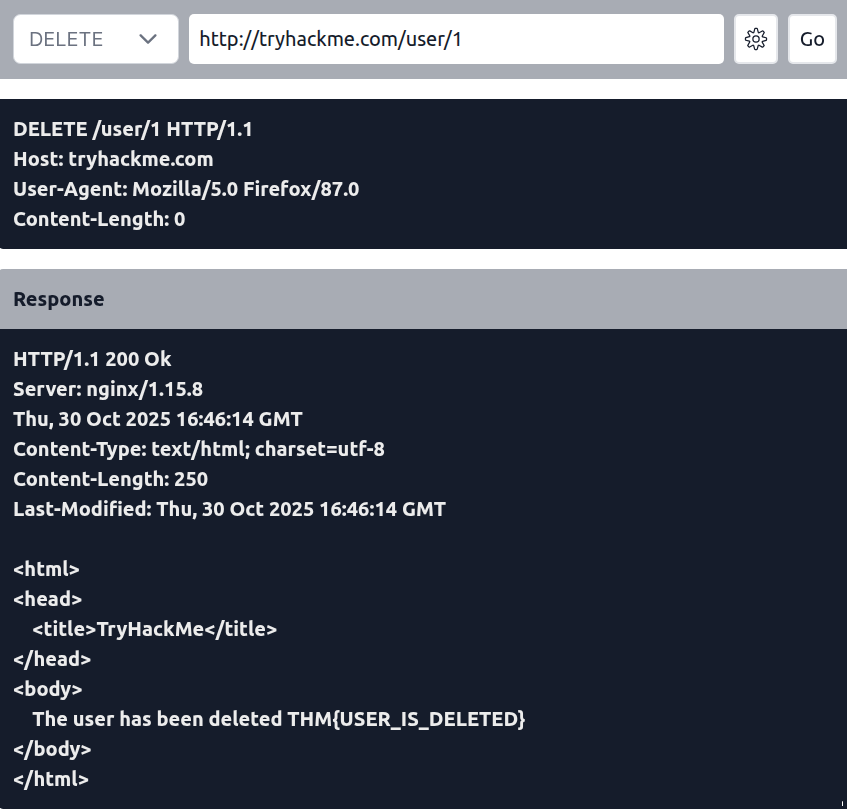847x810 pixels.
Task: Click the Response section header
Action: [58, 299]
